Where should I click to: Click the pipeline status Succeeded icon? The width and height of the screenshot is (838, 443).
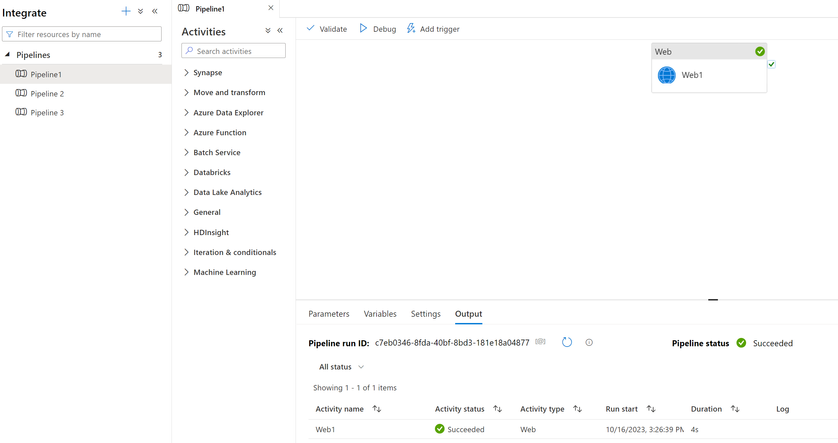[741, 343]
